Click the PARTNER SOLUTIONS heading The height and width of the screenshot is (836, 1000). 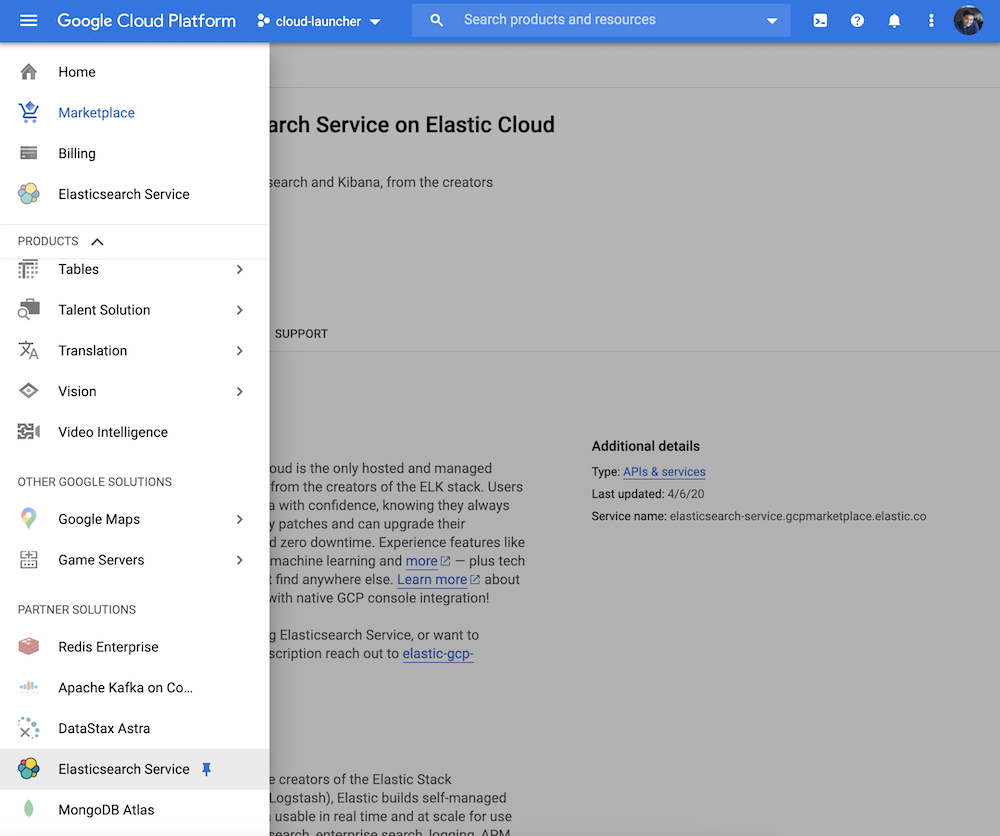coord(77,610)
